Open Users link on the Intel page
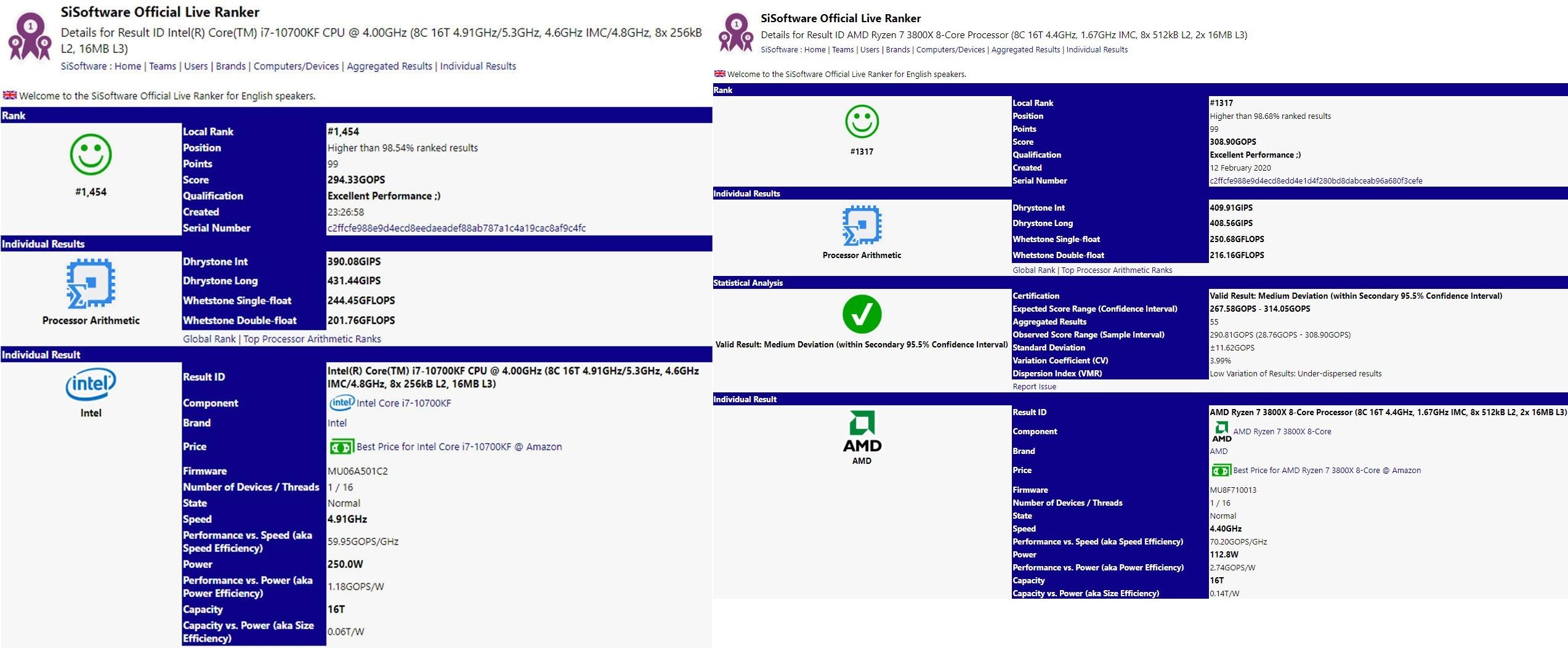This screenshot has height=648, width=1568. click(196, 66)
